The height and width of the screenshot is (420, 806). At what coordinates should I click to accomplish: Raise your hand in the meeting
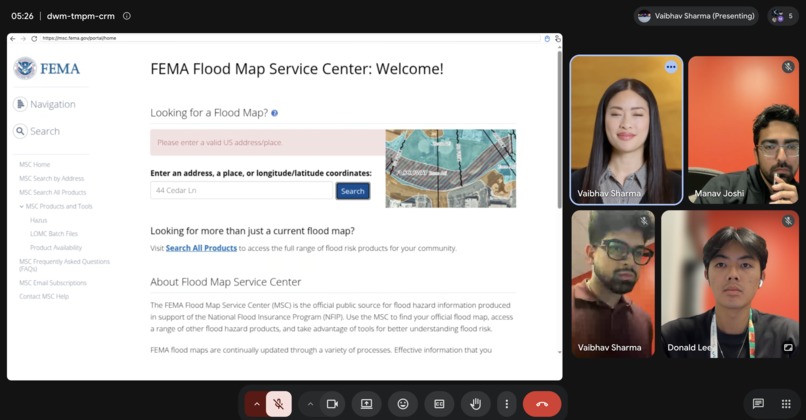coord(475,404)
